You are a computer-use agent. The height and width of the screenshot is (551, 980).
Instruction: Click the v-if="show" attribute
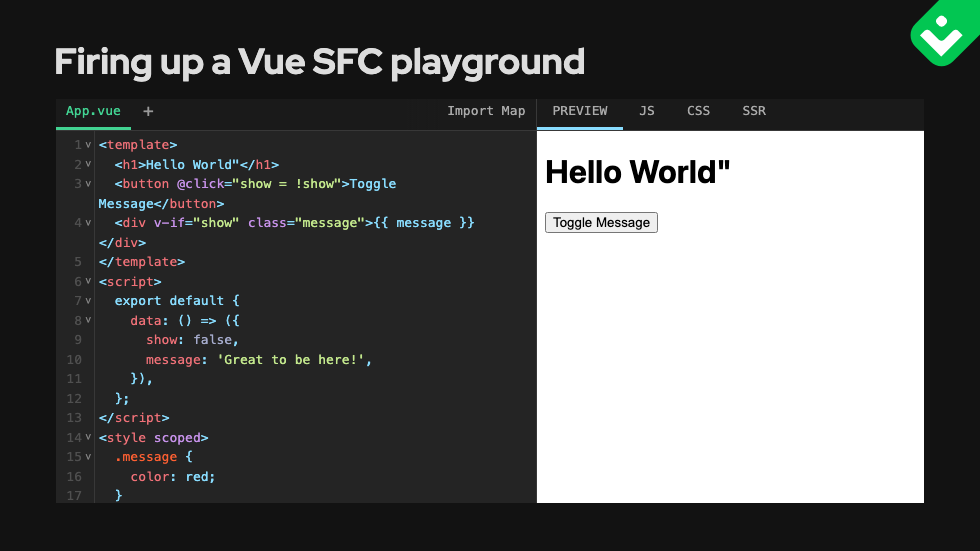pos(196,223)
